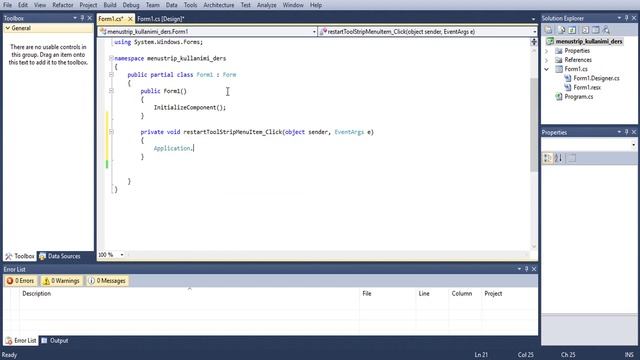Toggle the 0 Errors filter
Screen dimensions: 640x360
(x=20, y=281)
